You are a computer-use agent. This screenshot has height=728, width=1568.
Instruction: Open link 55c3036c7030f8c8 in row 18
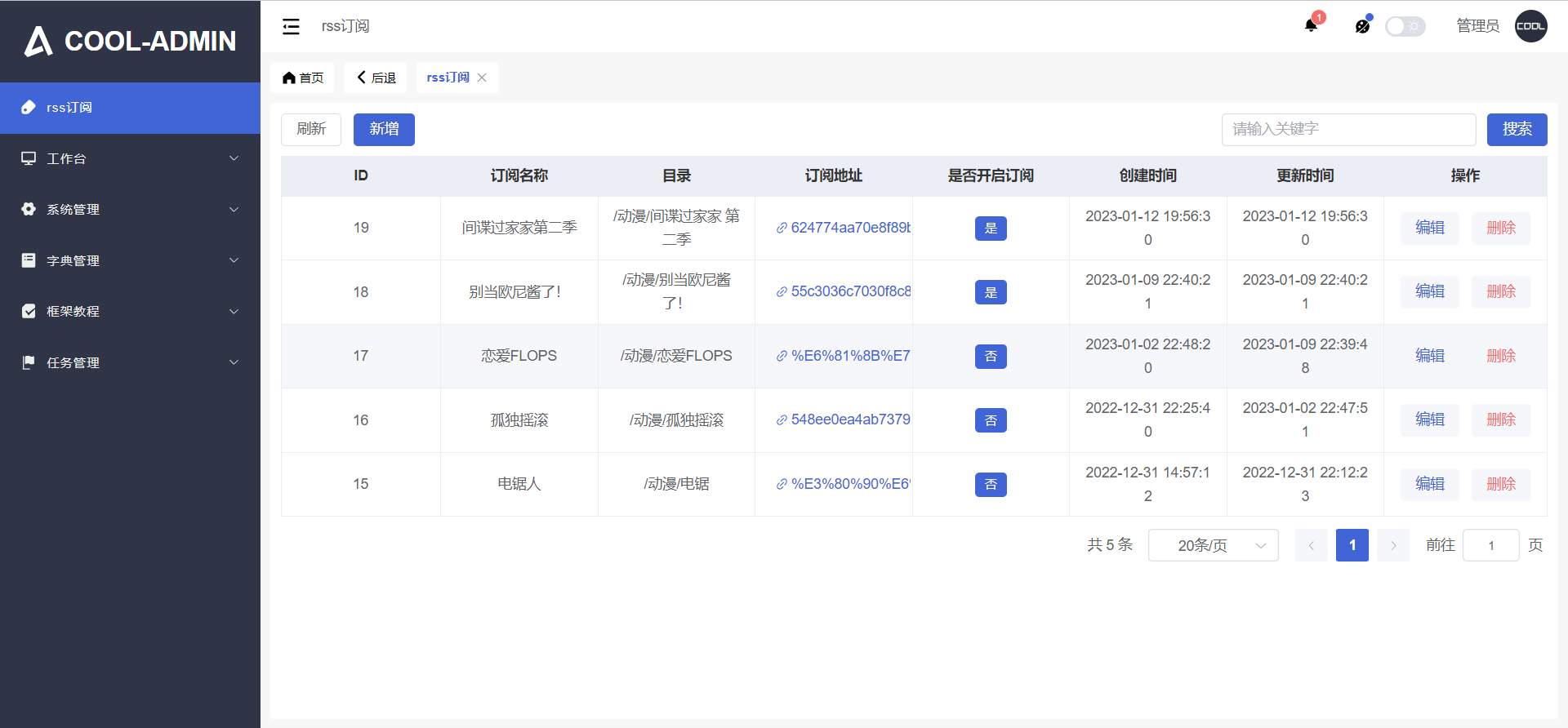click(844, 291)
